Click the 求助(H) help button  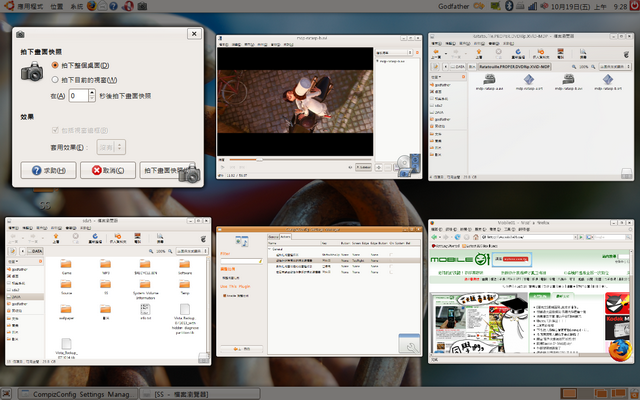click(x=48, y=170)
